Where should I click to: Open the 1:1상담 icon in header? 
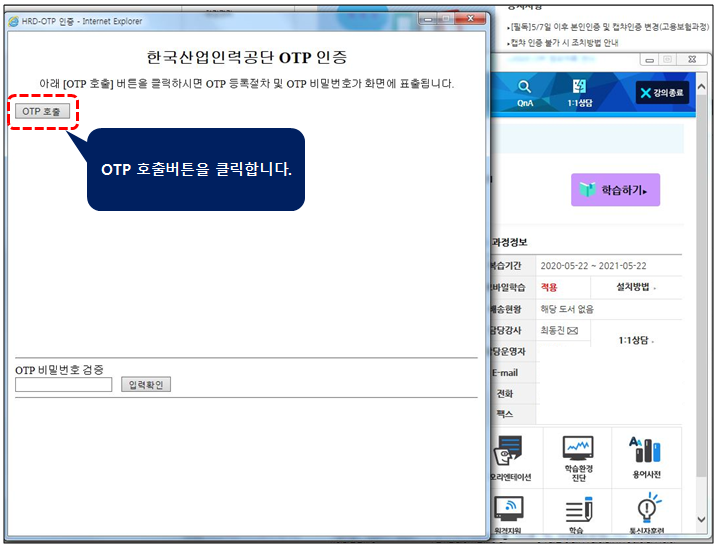pyautogui.click(x=579, y=90)
